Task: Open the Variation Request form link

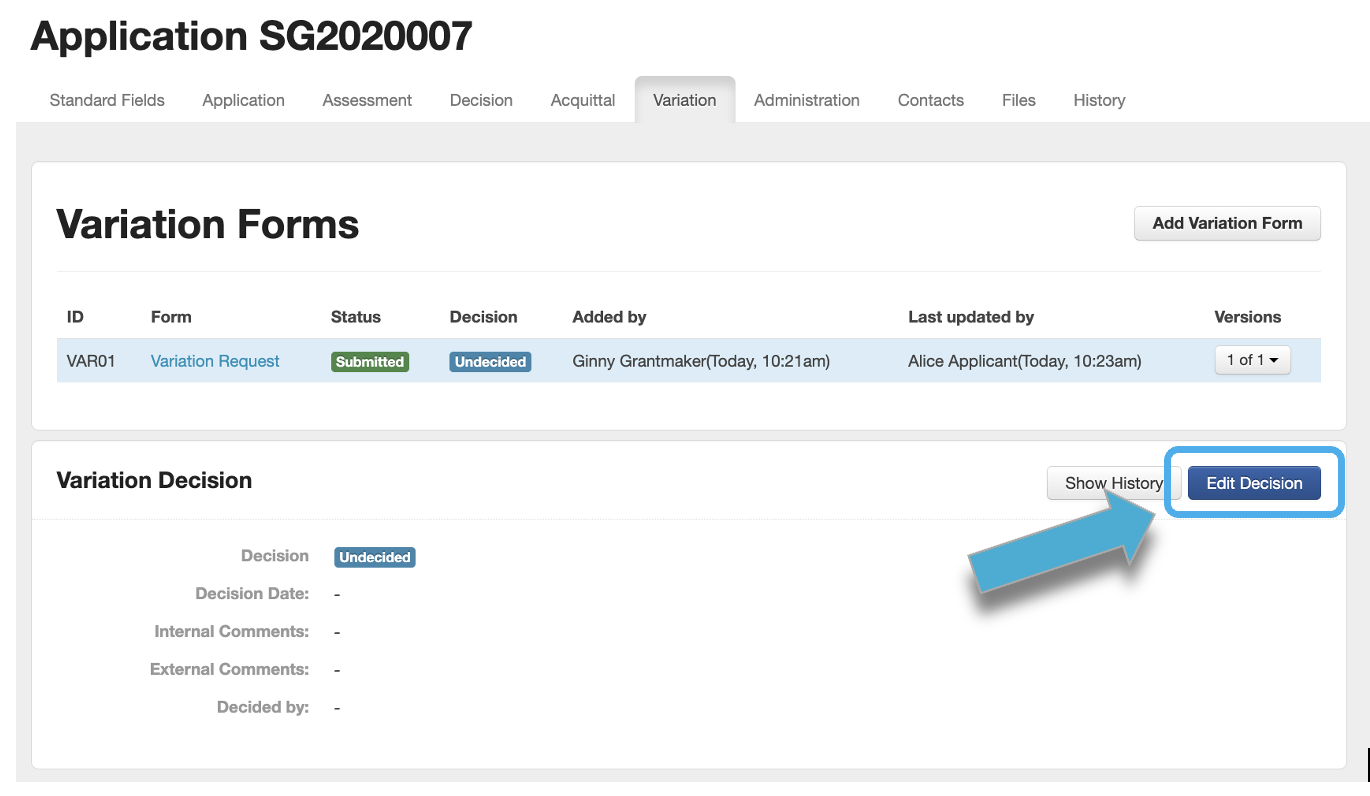Action: point(215,361)
